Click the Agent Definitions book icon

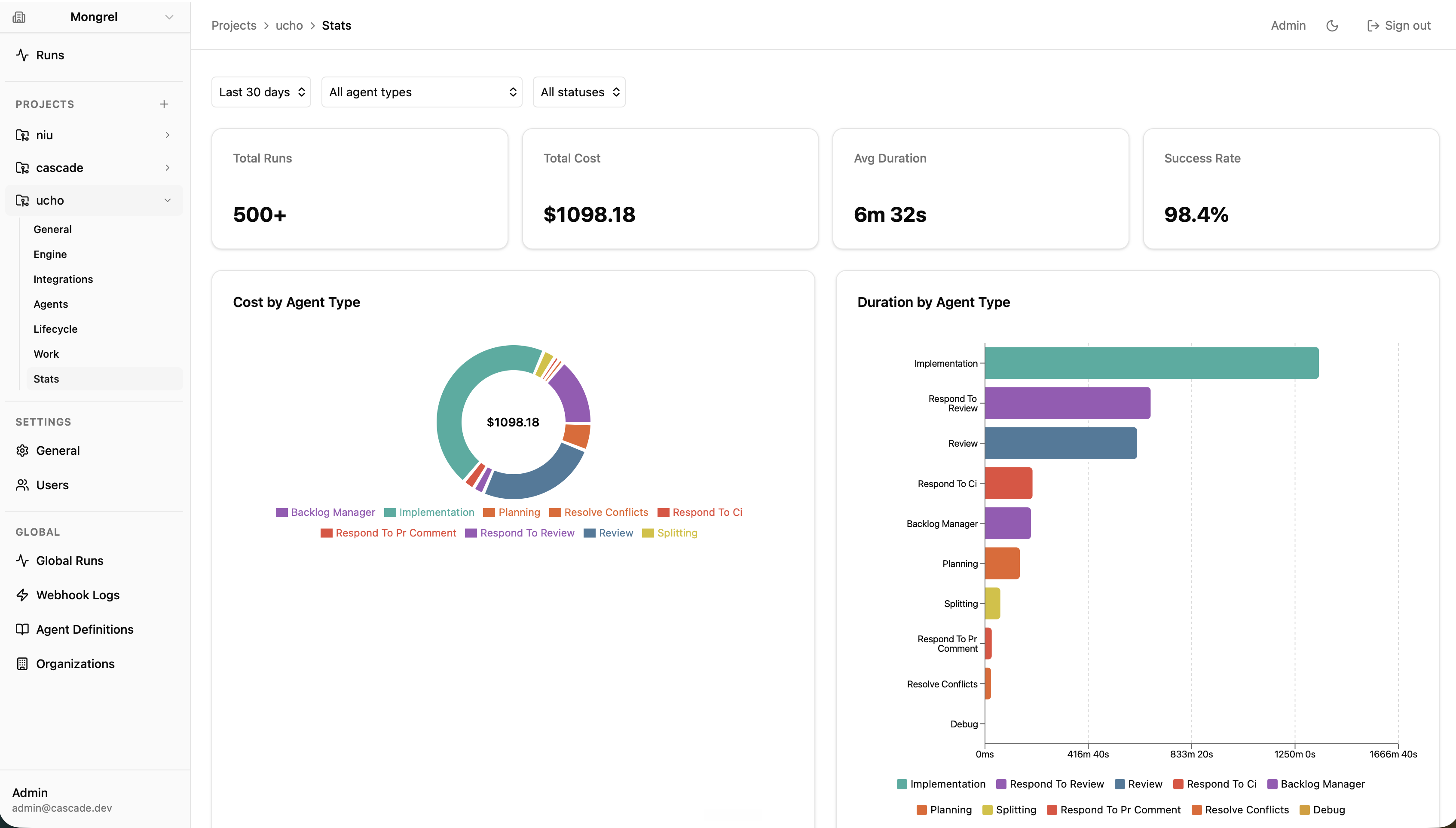coord(22,629)
